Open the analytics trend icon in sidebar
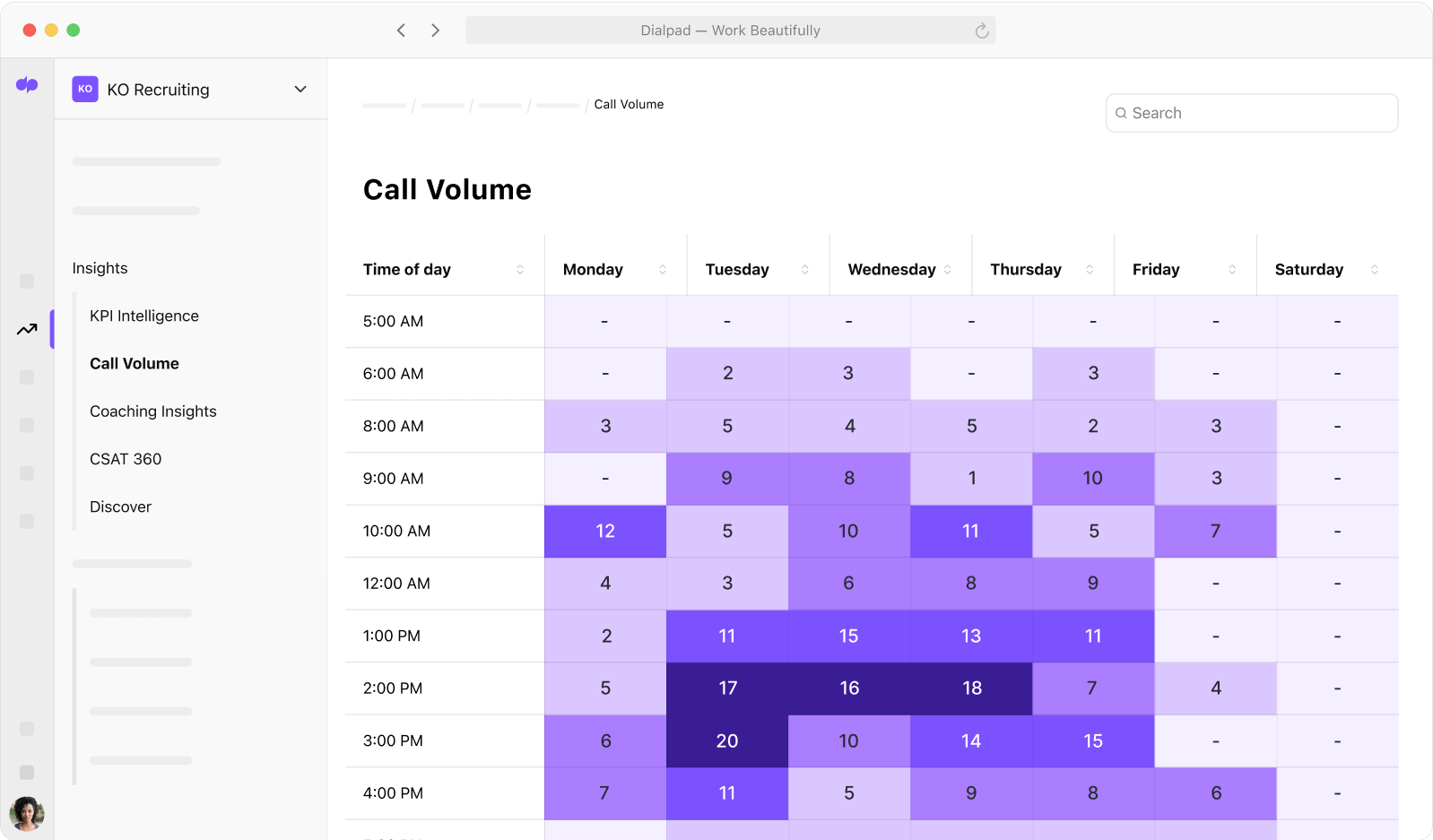The width and height of the screenshot is (1433, 840). coord(27,330)
